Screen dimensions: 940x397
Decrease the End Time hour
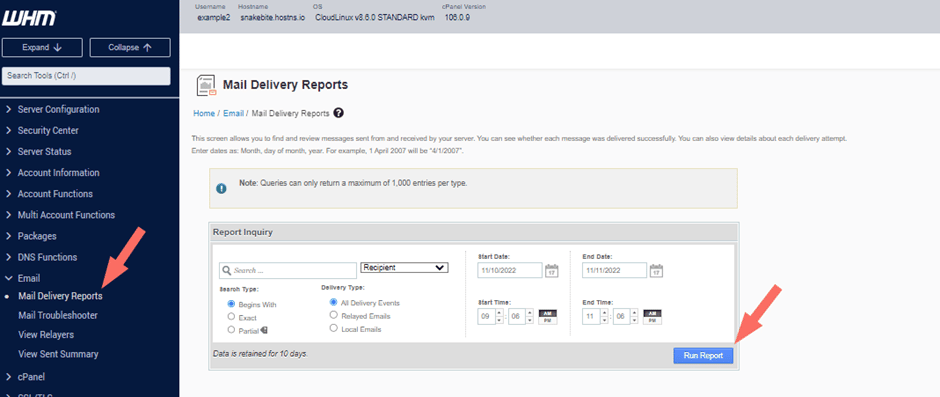[604, 320]
